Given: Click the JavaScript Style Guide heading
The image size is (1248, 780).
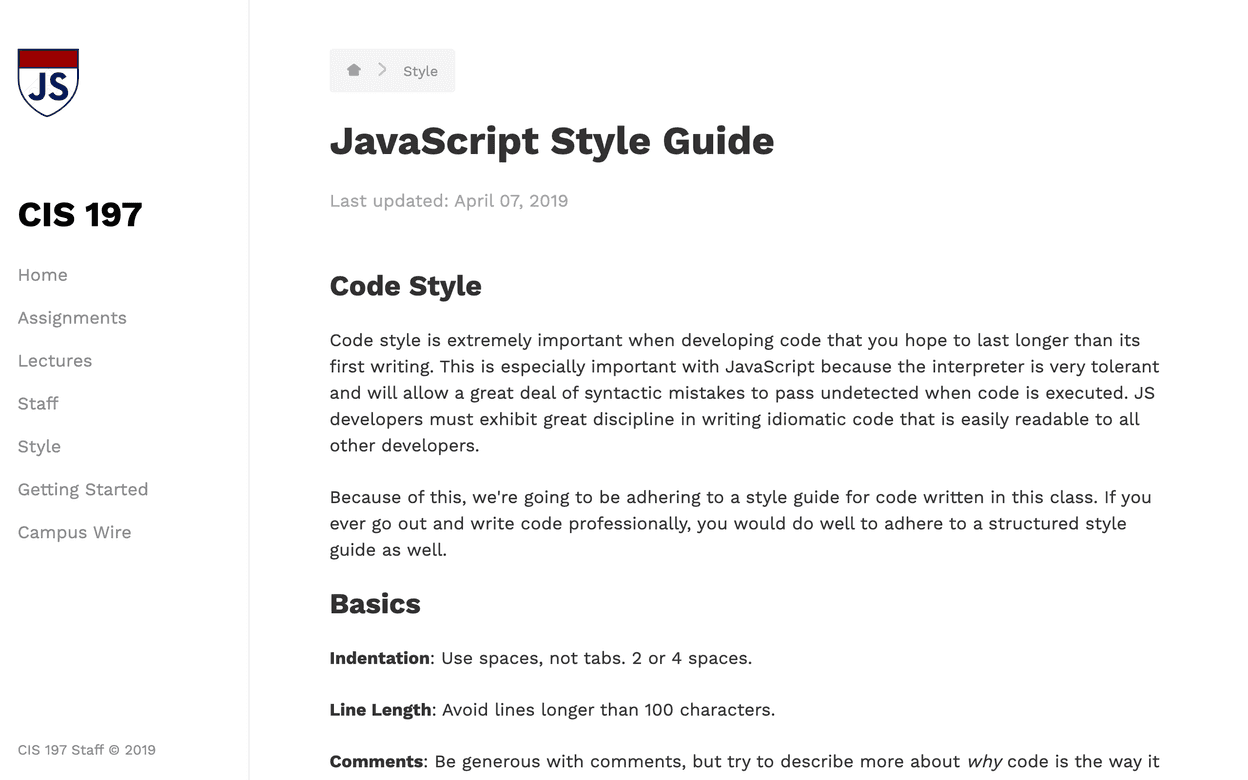Looking at the screenshot, I should (x=552, y=141).
